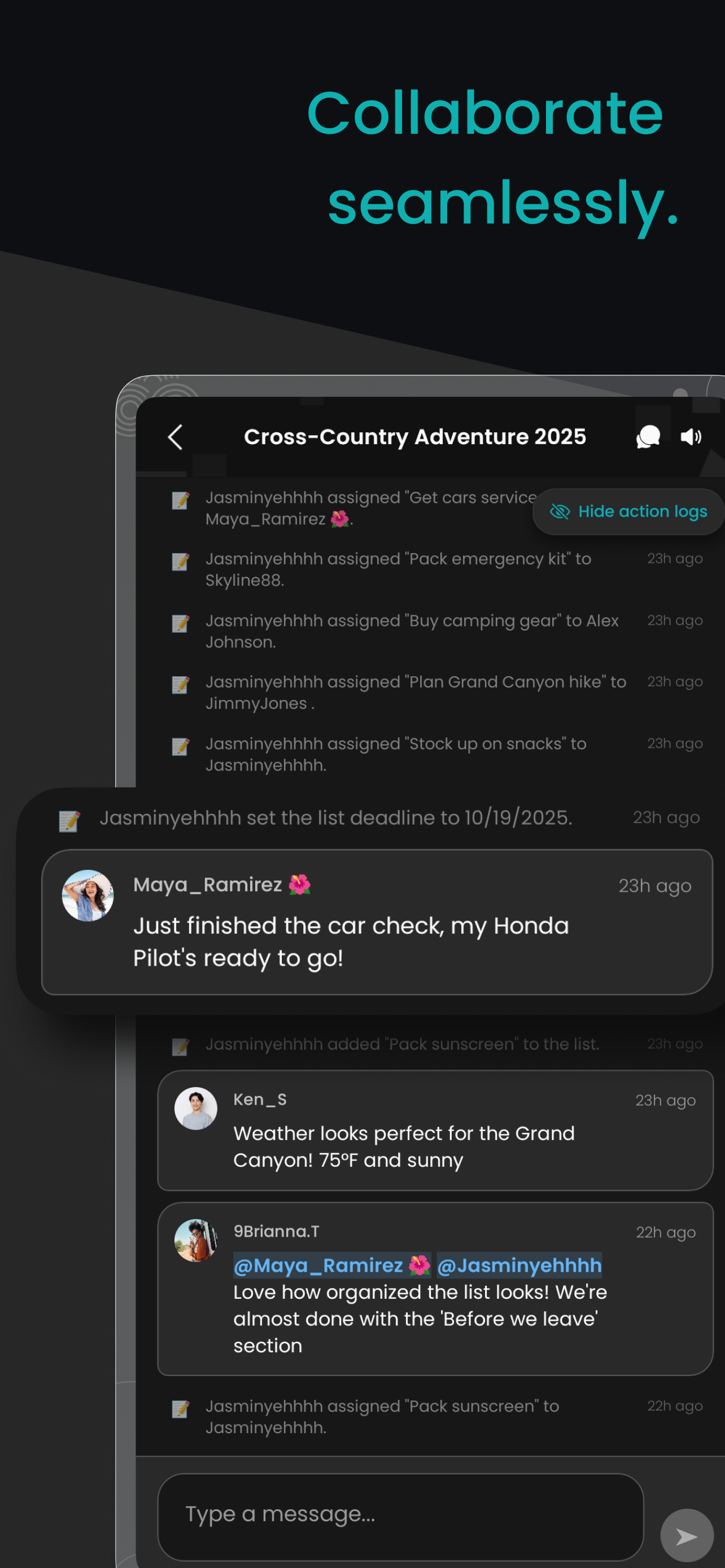Hide action logs button
The image size is (725, 1568).
point(628,511)
